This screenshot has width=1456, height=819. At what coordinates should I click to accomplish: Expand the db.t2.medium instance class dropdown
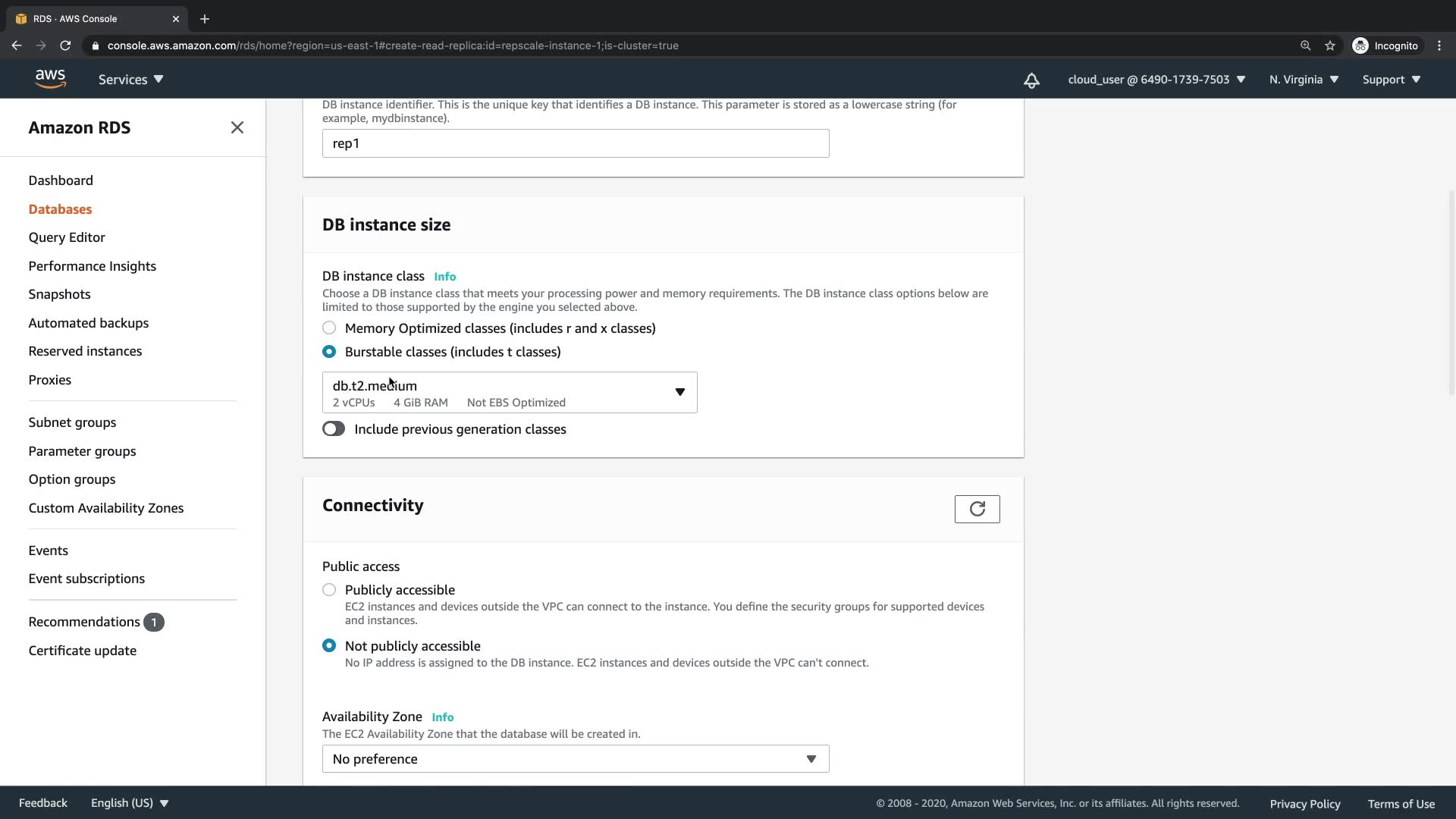click(x=509, y=392)
